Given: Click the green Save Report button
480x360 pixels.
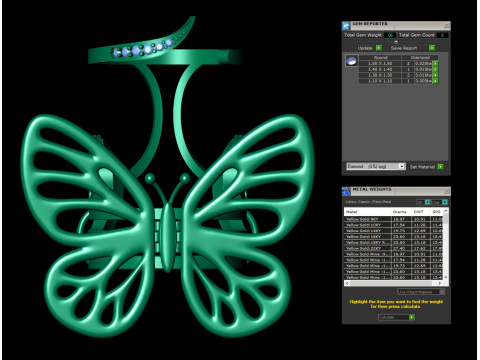Looking at the screenshot, I should pyautogui.click(x=432, y=48).
